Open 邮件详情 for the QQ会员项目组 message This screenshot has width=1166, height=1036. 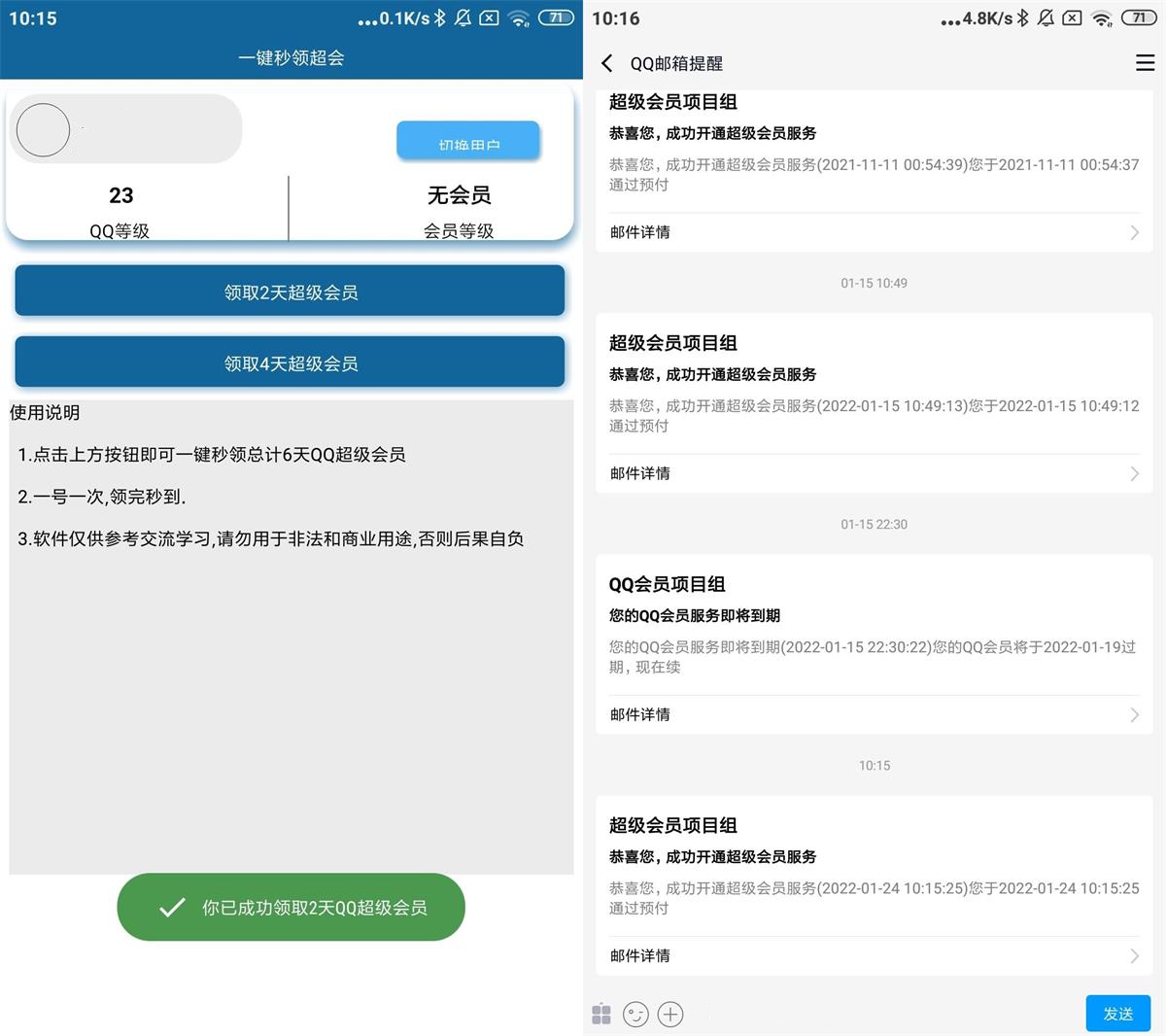(x=874, y=714)
